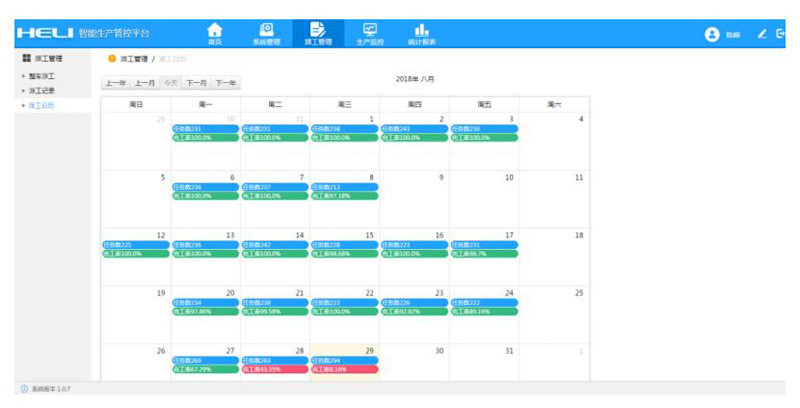Click the red completion rate bar on the 28th
The height and width of the screenshot is (408, 800).
(274, 369)
